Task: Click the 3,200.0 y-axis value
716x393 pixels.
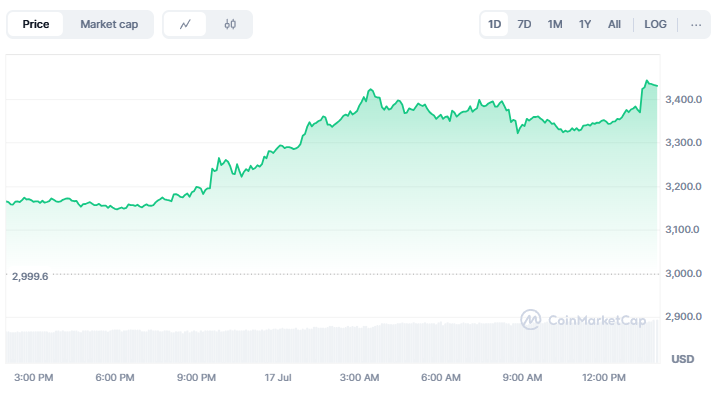Action: [x=684, y=186]
